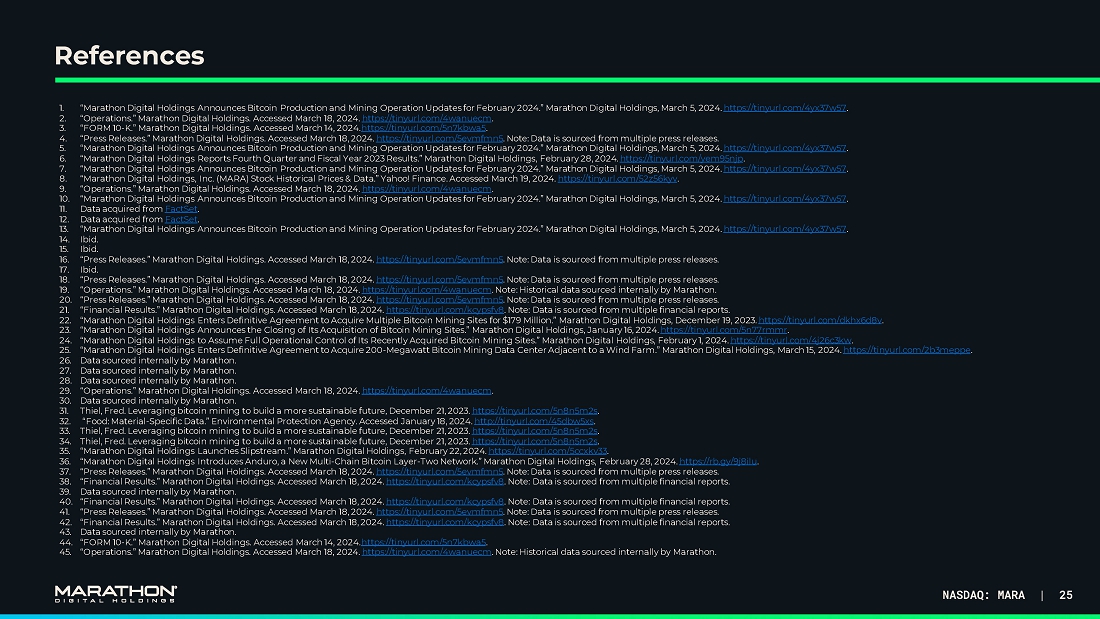Click the slide page number 25
Screen dimensions: 1100x619
coord(1066,595)
